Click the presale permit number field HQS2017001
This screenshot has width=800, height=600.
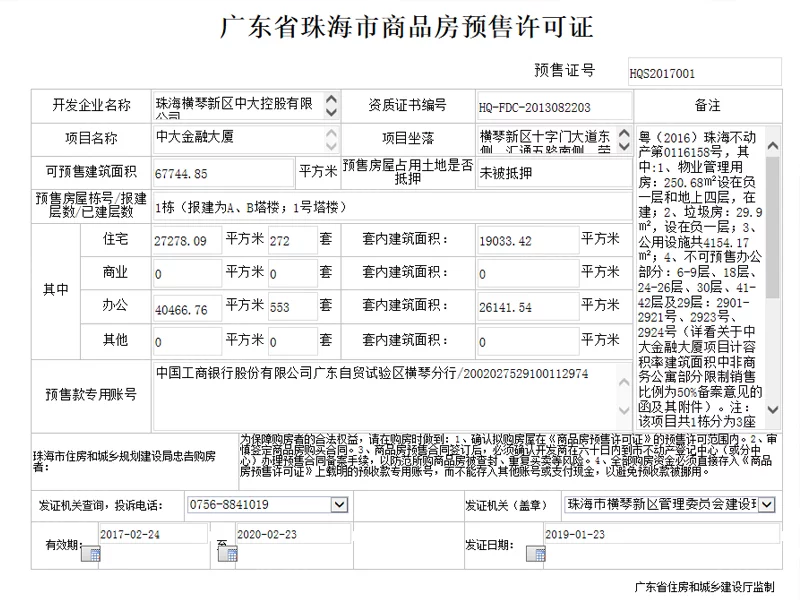pos(705,73)
